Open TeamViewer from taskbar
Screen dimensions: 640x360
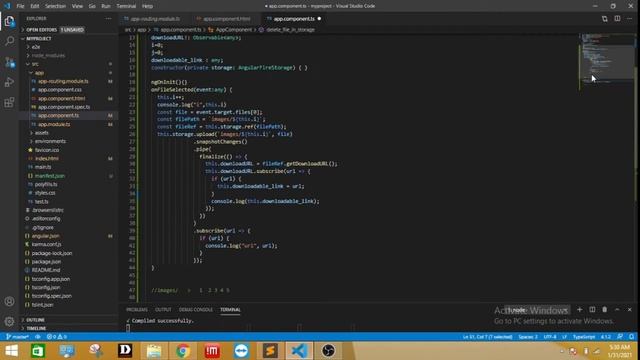click(241, 351)
